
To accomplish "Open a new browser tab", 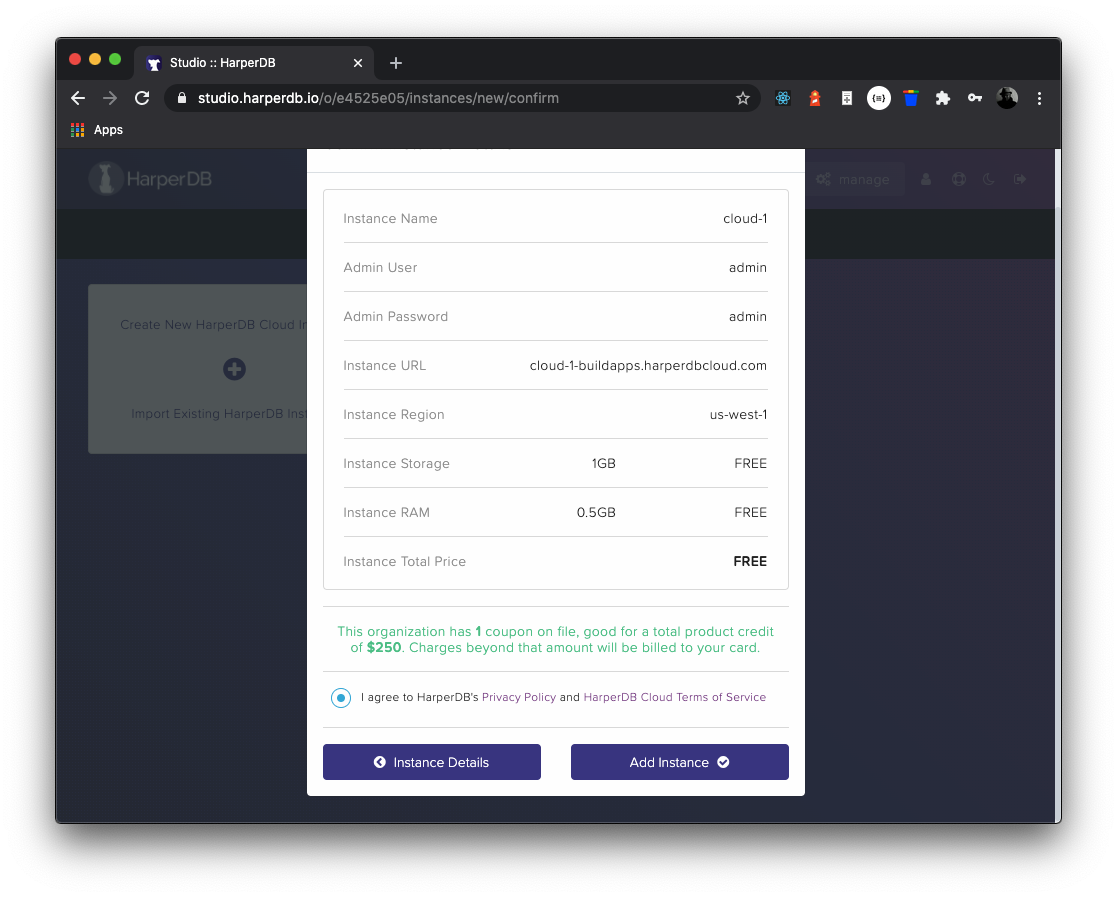I will (396, 63).
